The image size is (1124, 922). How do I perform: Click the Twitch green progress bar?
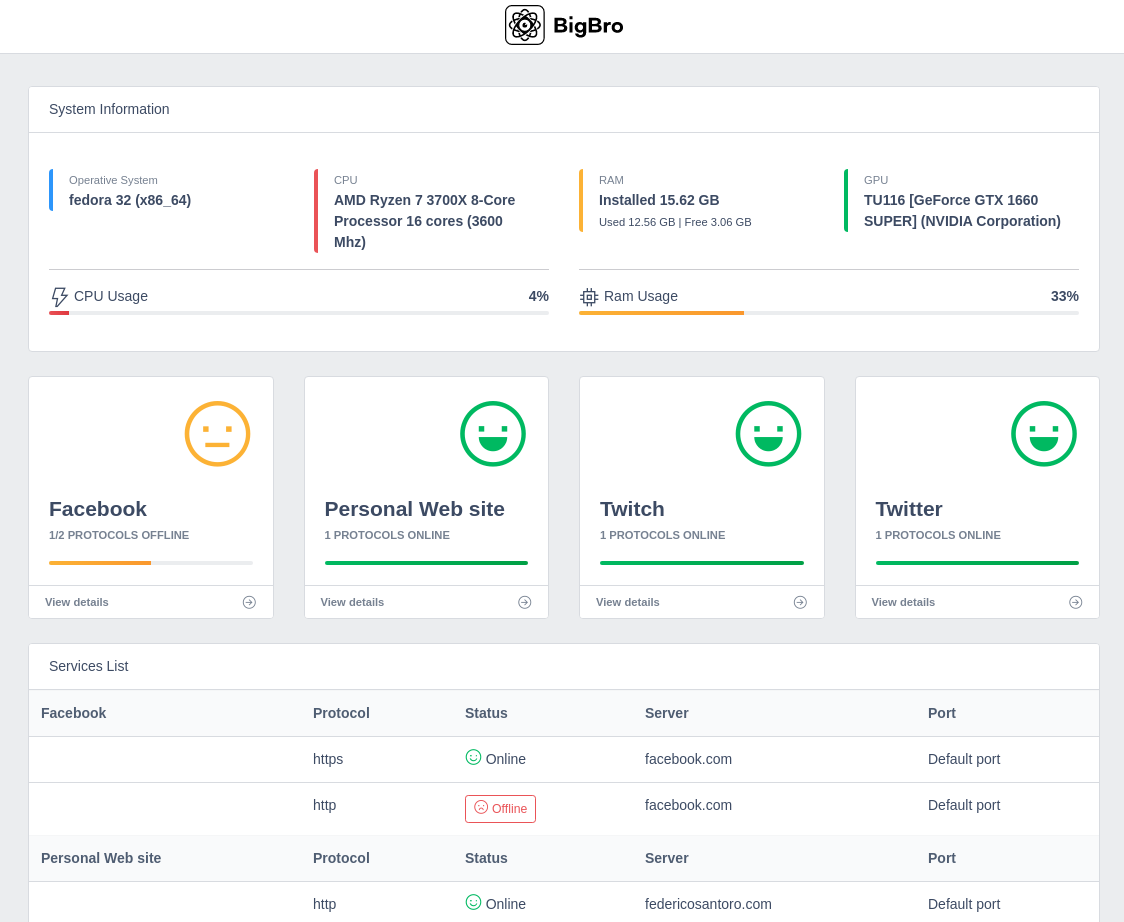[702, 563]
